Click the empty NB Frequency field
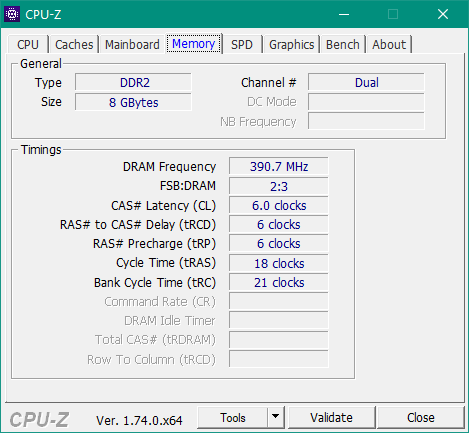The image size is (469, 433). (366, 121)
